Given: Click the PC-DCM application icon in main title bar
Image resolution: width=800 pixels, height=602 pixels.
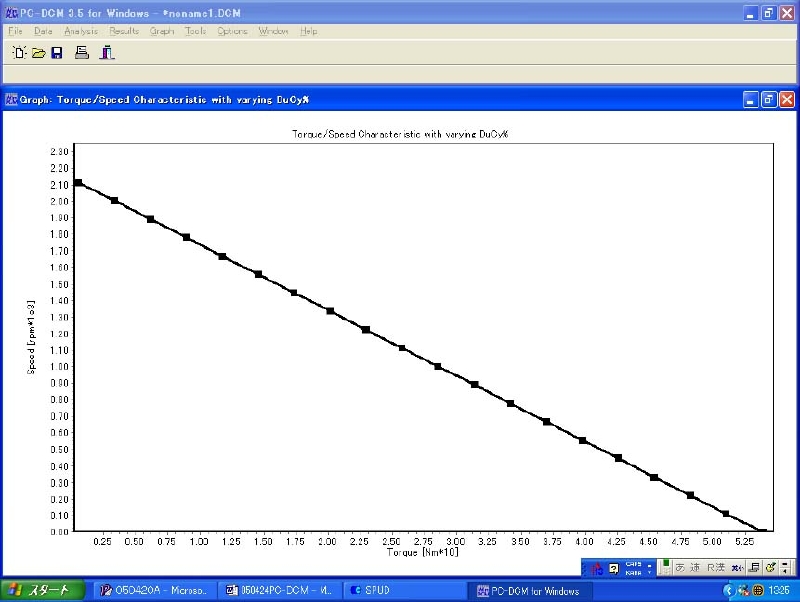Looking at the screenshot, I should (x=11, y=13).
